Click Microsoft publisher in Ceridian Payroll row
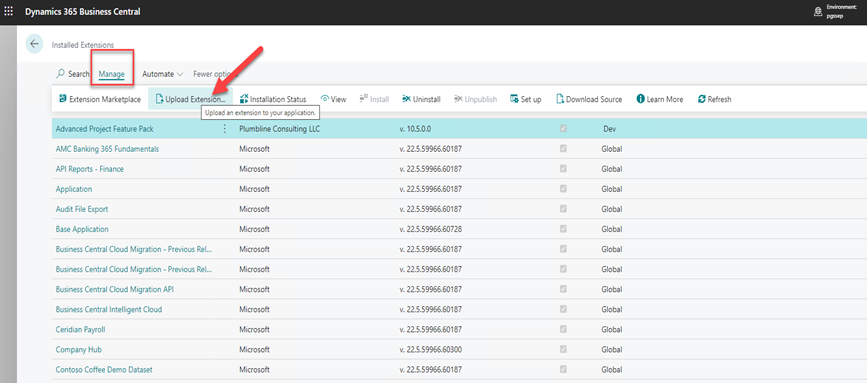 coord(254,329)
